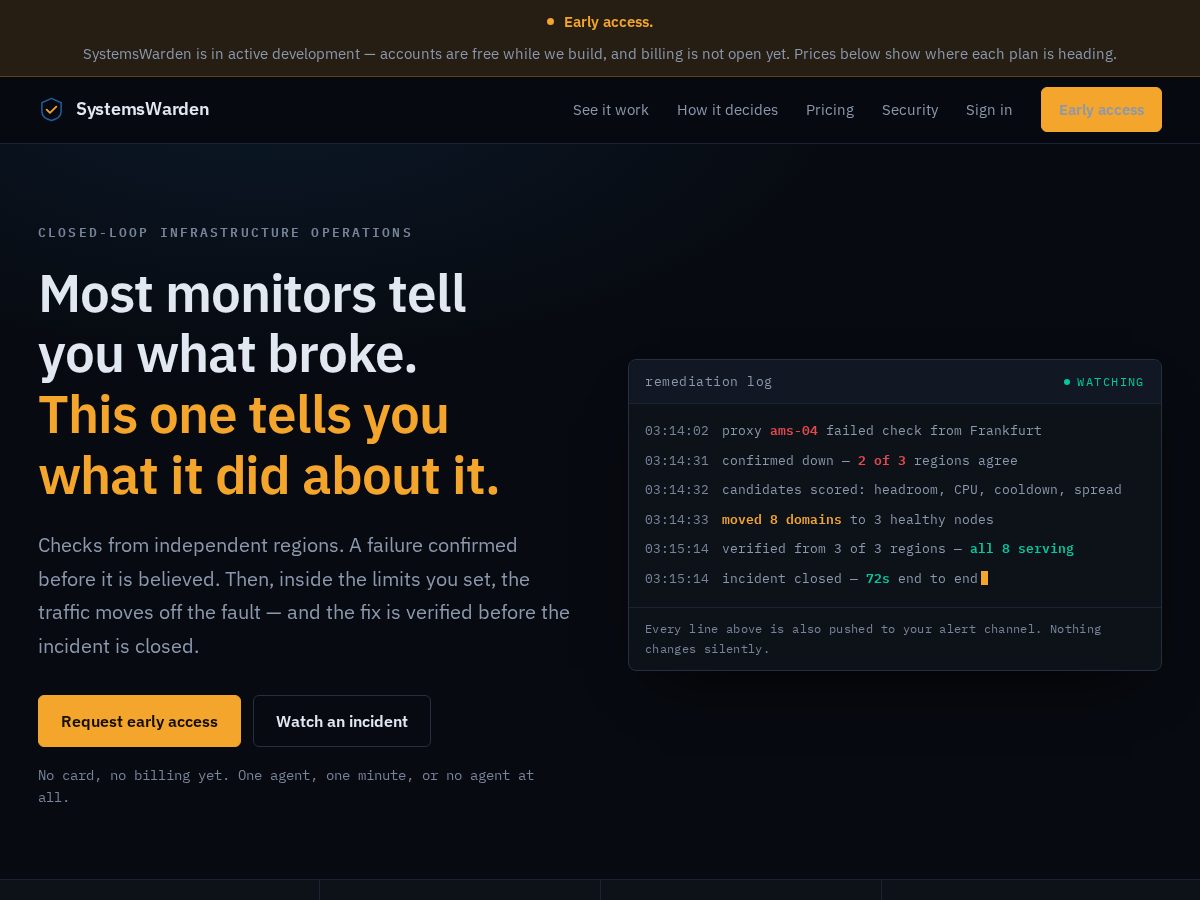This screenshot has height=900, width=1200.
Task: Click Watch an incident button
Action: pyautogui.click(x=342, y=721)
